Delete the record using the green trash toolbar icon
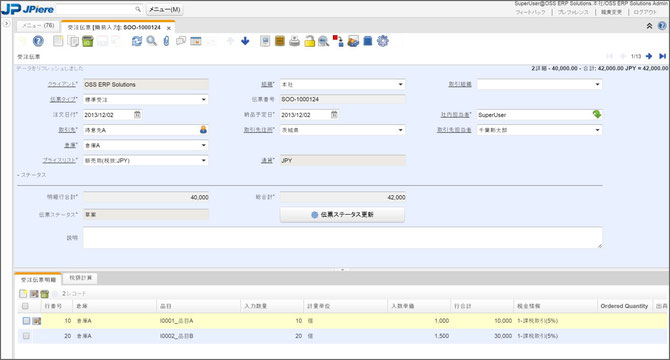Screen dimensions: 670x360 pos(88,41)
